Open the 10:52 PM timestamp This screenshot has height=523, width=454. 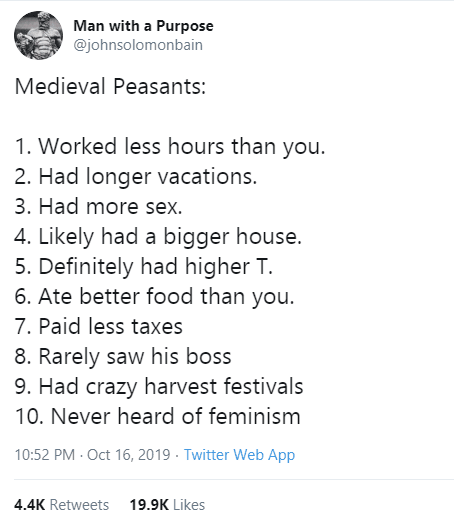[x=45, y=455]
